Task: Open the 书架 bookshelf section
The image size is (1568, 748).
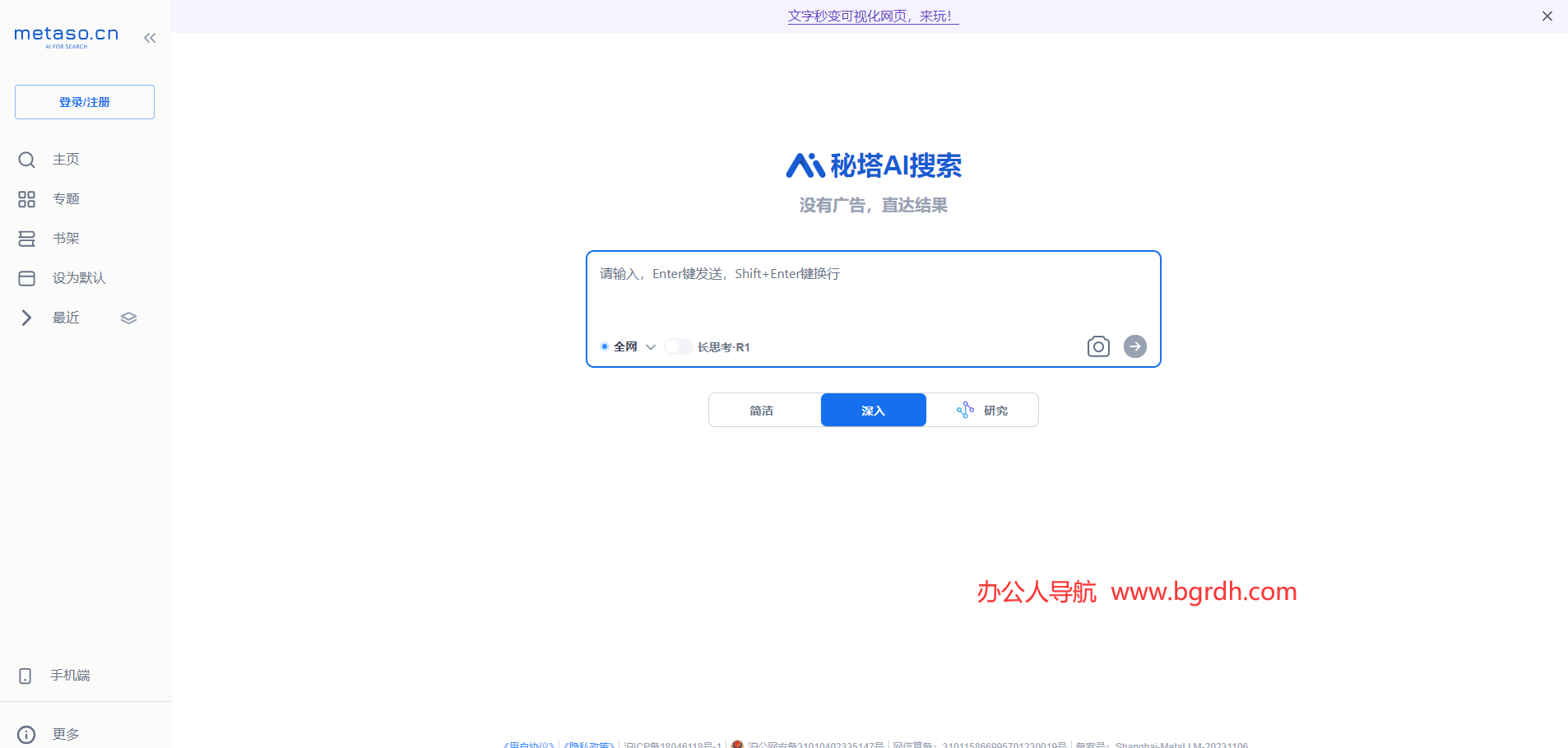Action: click(66, 238)
